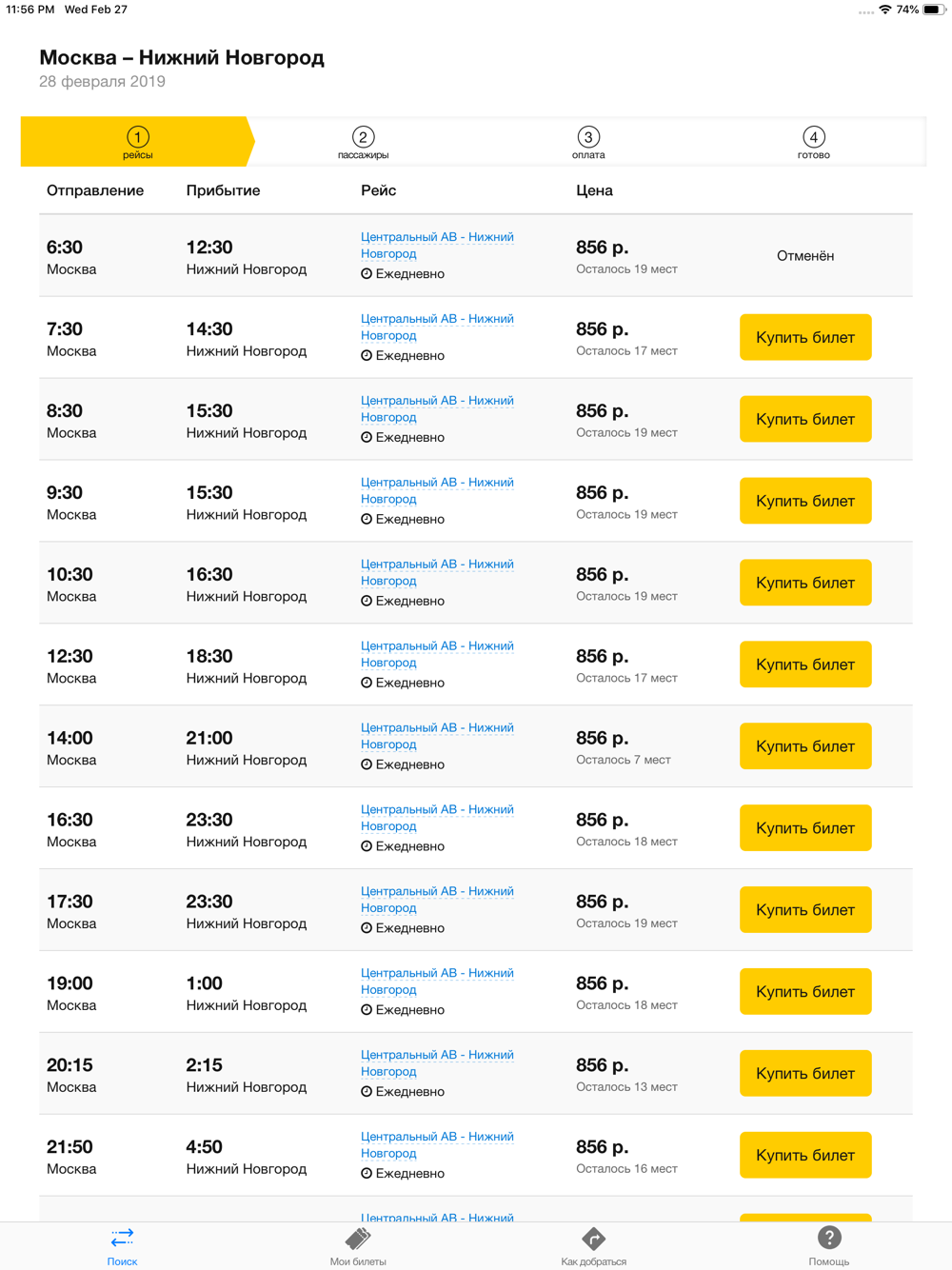Open route link for 20:15 trip
952x1270 pixels.
click(x=437, y=1062)
